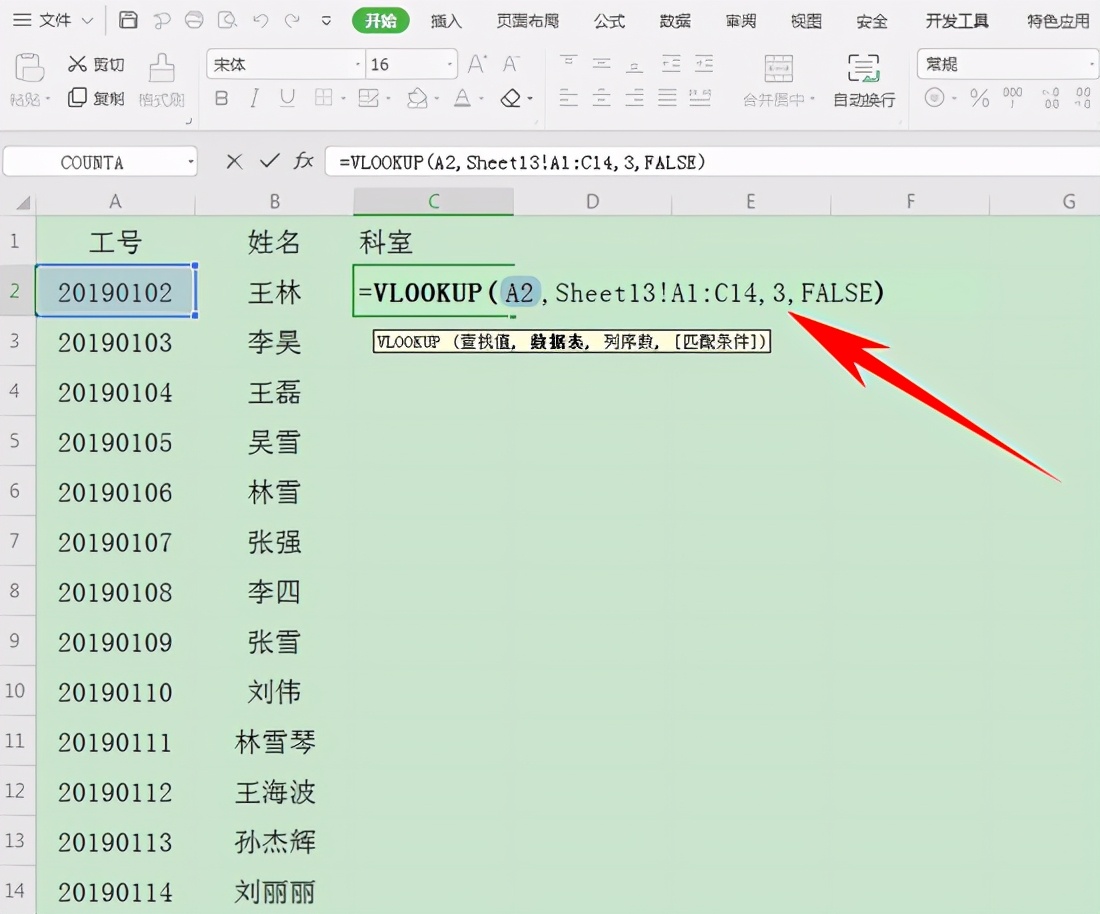Expand the font color dropdown arrow
Viewport: 1100px width, 914px height.
coord(481,98)
